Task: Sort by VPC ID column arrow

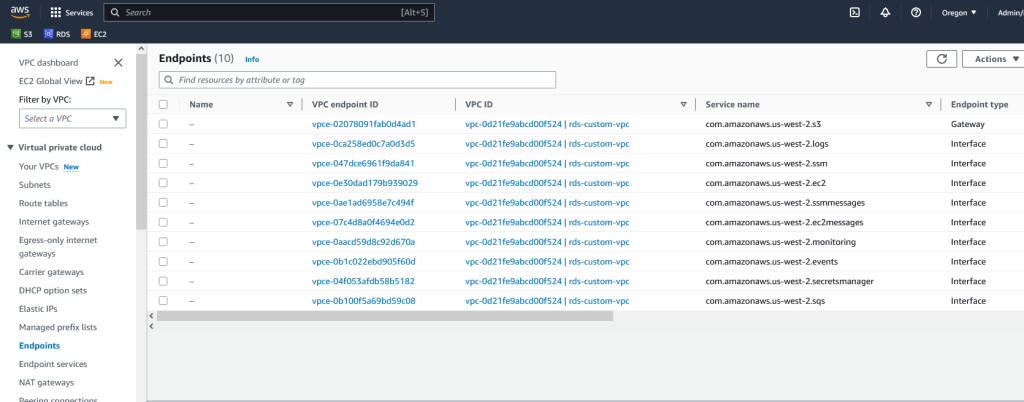Action: click(684, 104)
